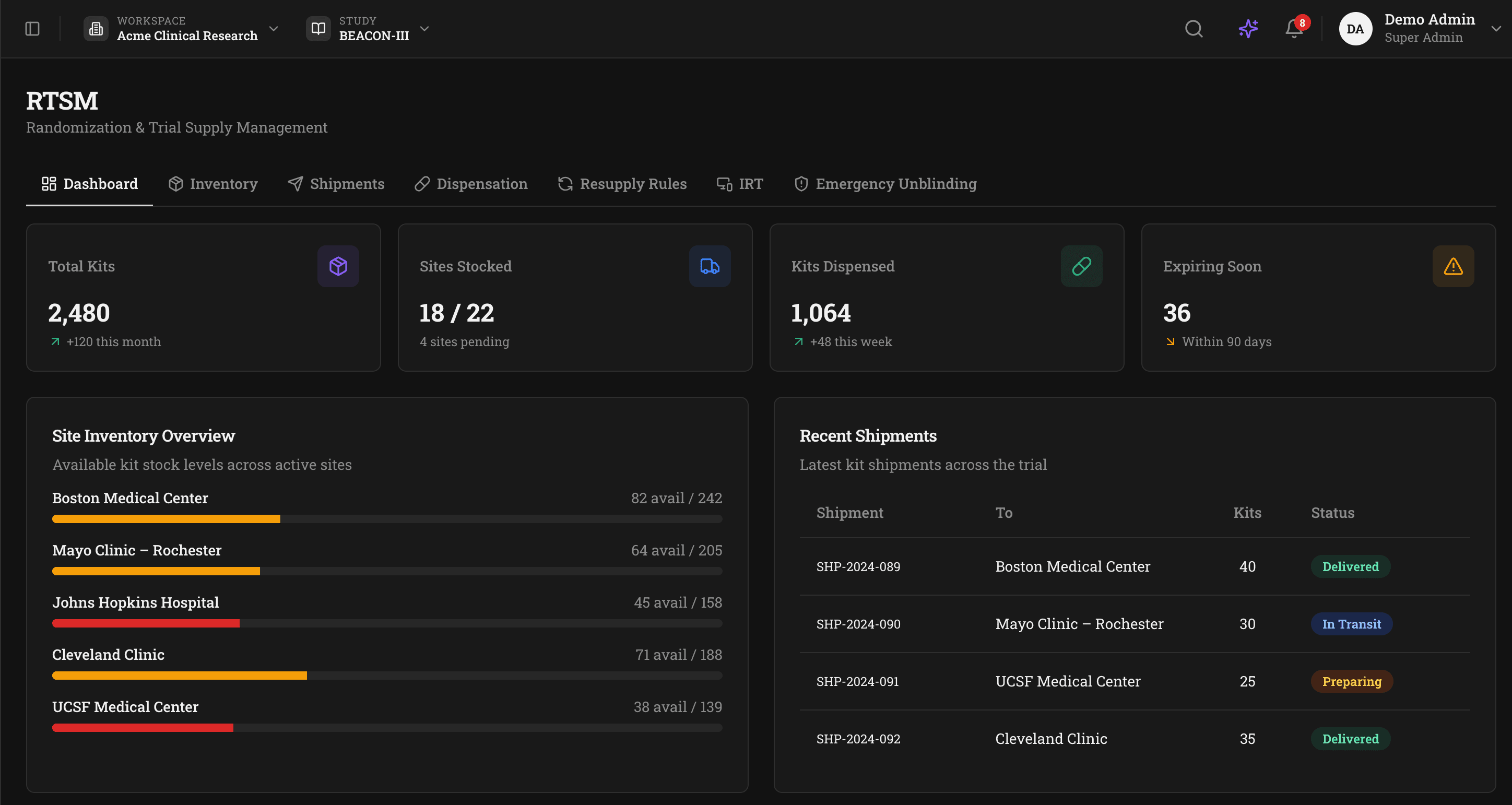This screenshot has width=1512, height=805.
Task: Click the Status column header
Action: tap(1332, 513)
